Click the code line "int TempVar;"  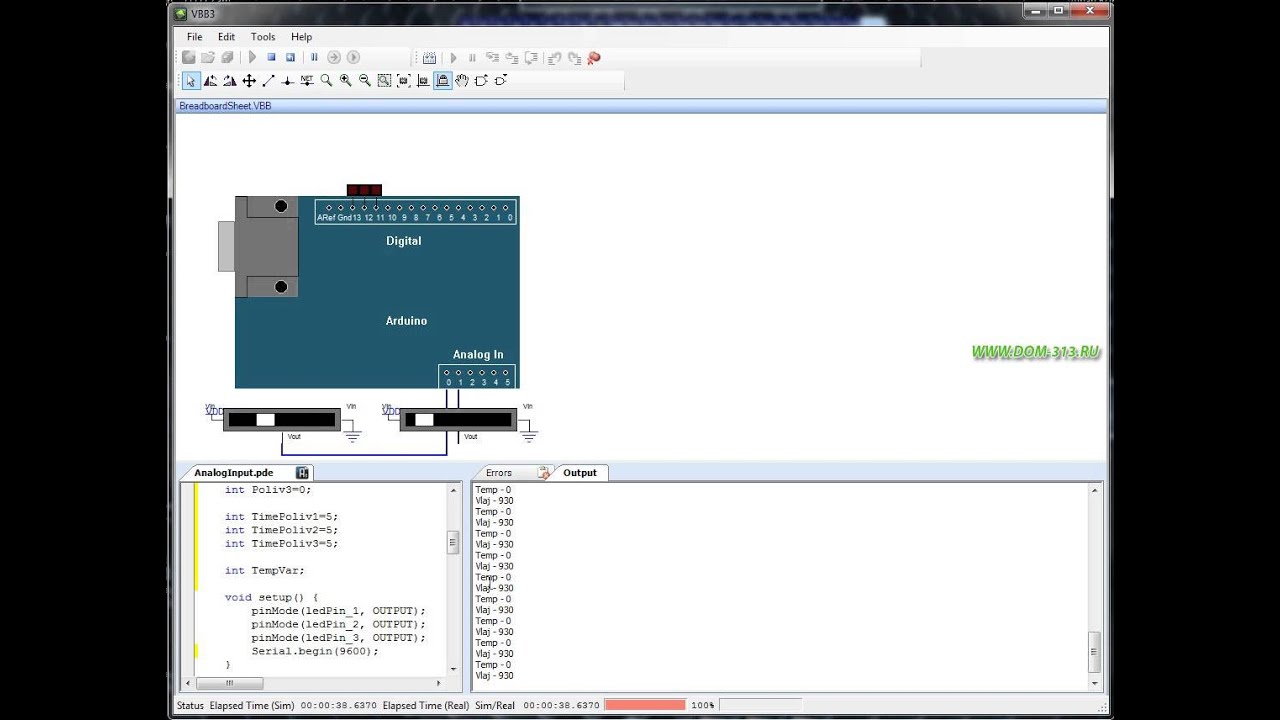coord(264,571)
